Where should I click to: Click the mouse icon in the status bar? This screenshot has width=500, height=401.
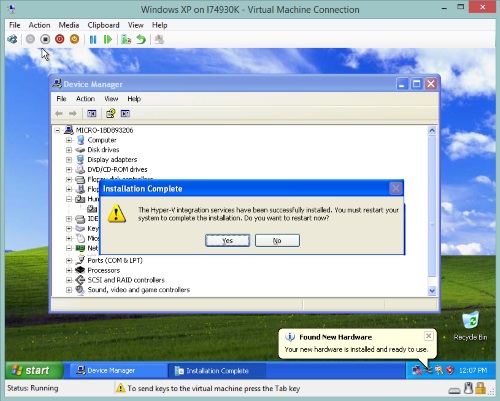tap(468, 388)
